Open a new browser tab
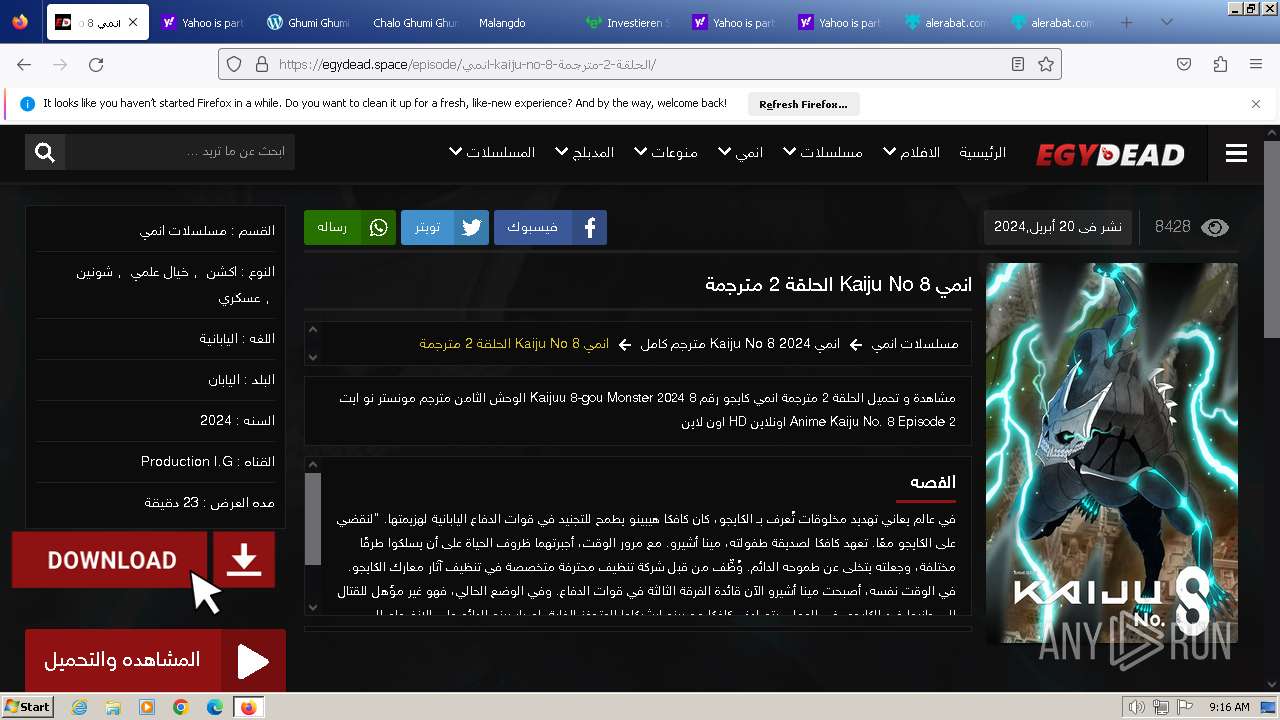The height and width of the screenshot is (720, 1280). pos(1127,22)
